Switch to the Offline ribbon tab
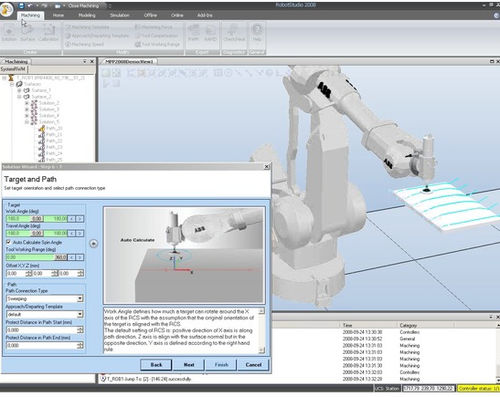This screenshot has width=500, height=397. pyautogui.click(x=150, y=15)
